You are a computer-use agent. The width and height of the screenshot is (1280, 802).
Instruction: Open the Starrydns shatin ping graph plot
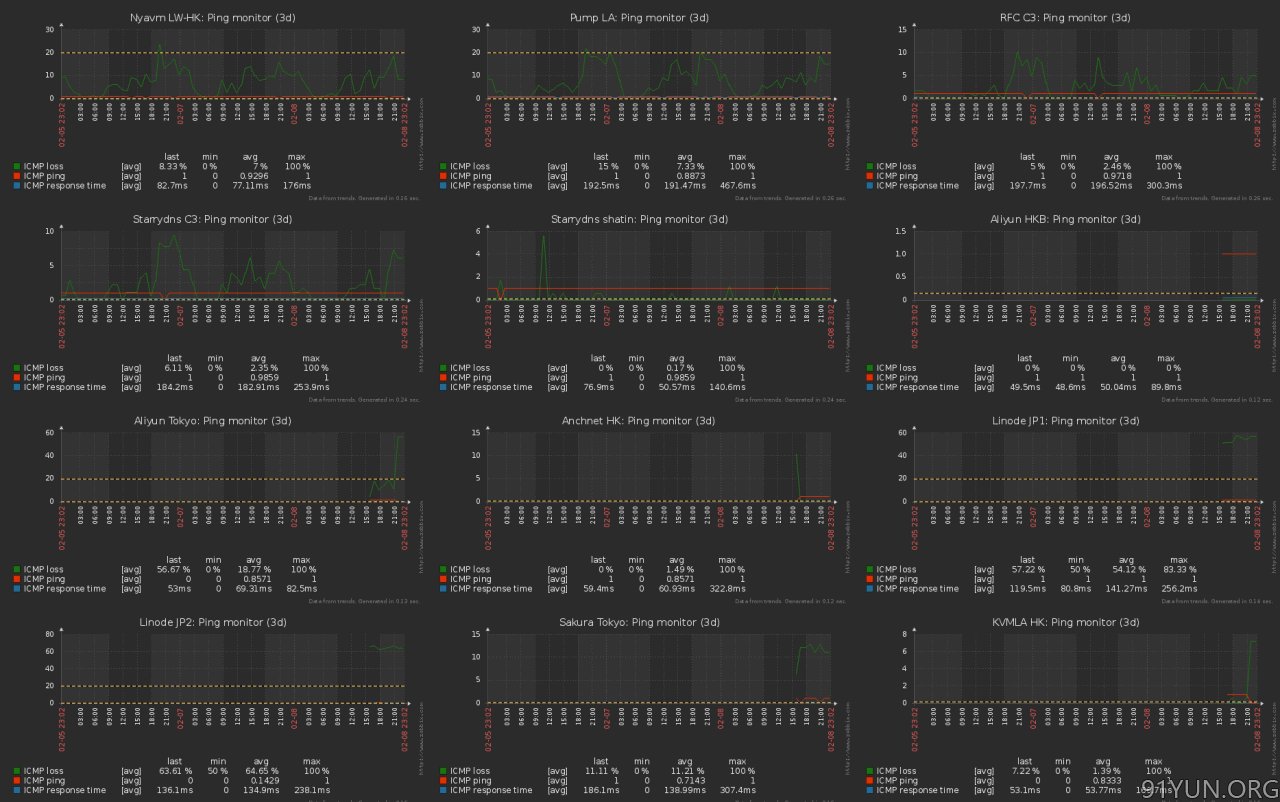tap(659, 265)
